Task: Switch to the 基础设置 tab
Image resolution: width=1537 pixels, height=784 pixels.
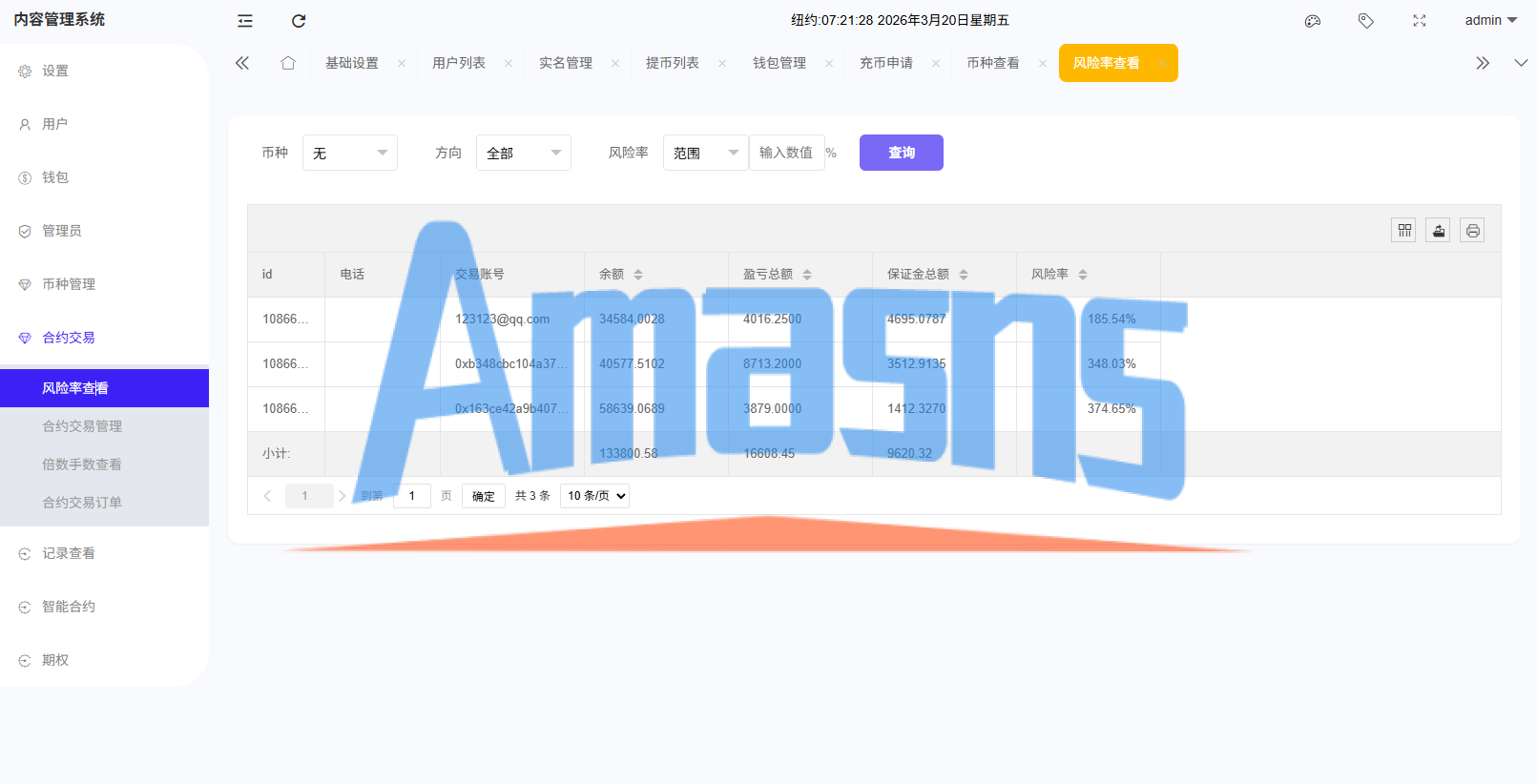Action: click(352, 63)
